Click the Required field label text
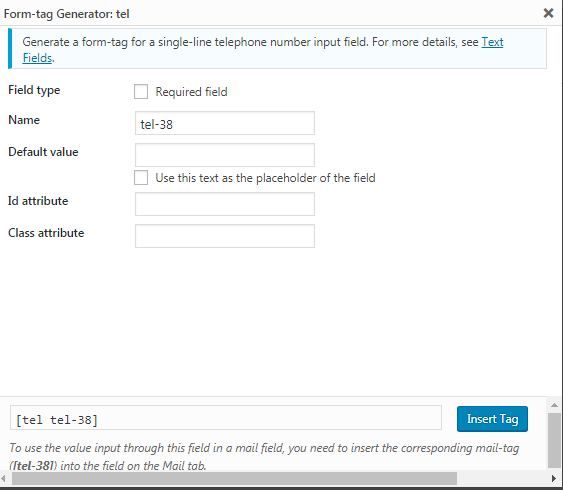This screenshot has width=563, height=490. (191, 92)
